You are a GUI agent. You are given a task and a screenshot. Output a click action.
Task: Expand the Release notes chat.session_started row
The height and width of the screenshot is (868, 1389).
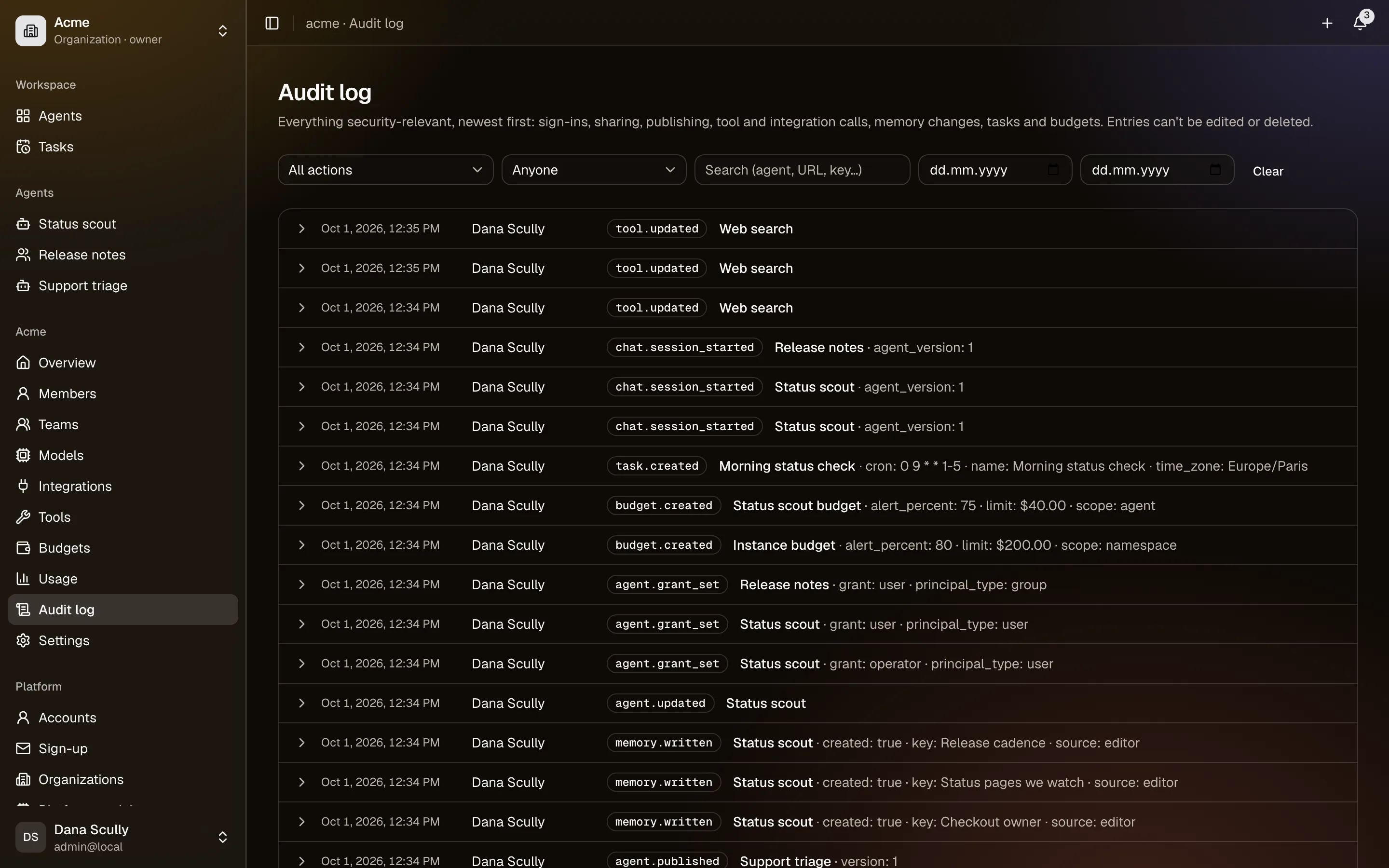coord(302,347)
